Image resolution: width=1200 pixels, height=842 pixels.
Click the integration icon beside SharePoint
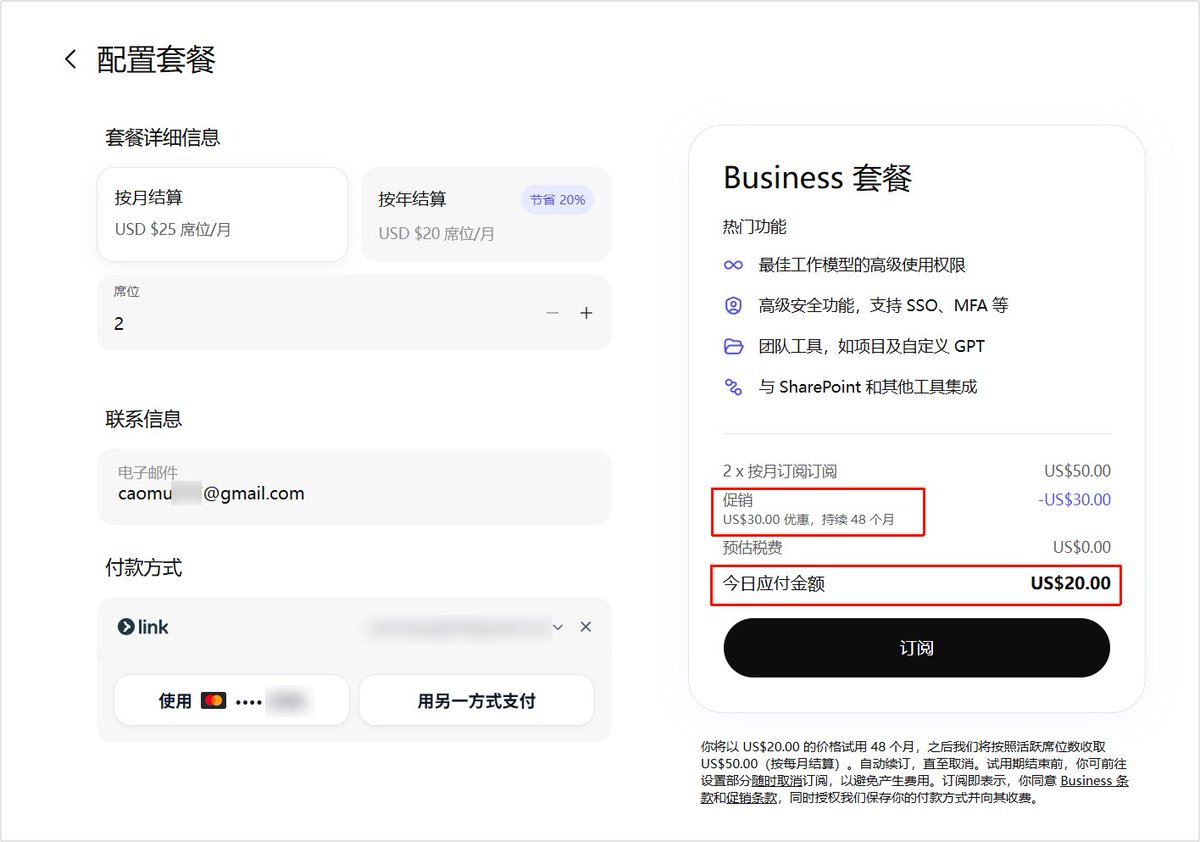(x=734, y=386)
